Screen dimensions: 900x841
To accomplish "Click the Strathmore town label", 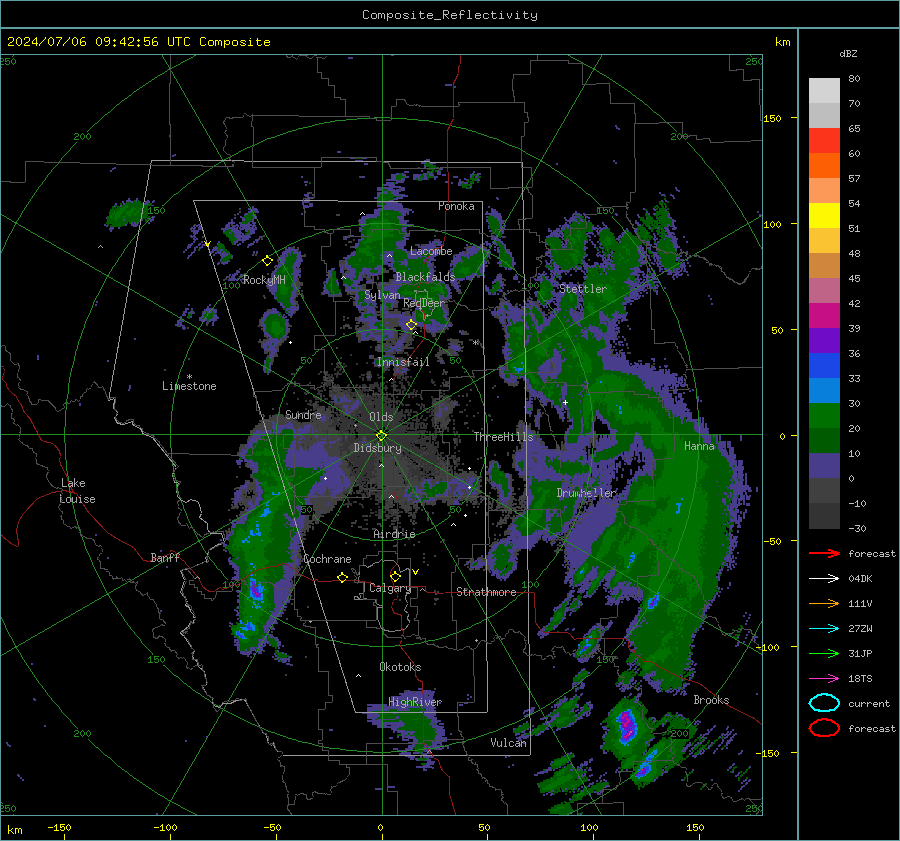I will tap(486, 592).
